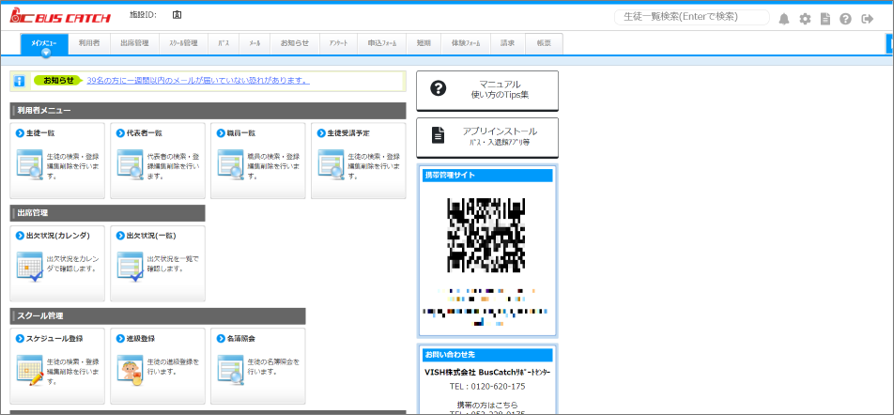This screenshot has height=415, width=894.
Task: Open スケジュール登録 calendar pencil icon
Action: click(30, 370)
